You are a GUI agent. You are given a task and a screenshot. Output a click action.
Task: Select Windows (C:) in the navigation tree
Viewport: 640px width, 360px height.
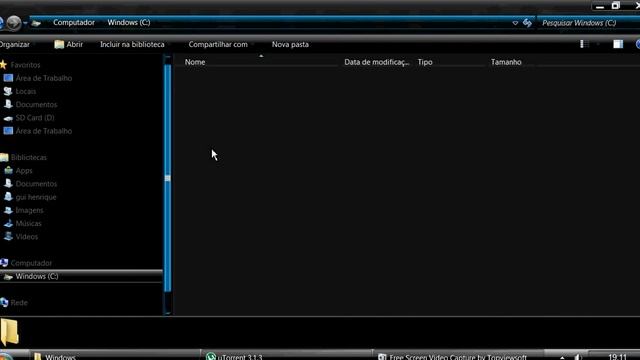coord(37,276)
